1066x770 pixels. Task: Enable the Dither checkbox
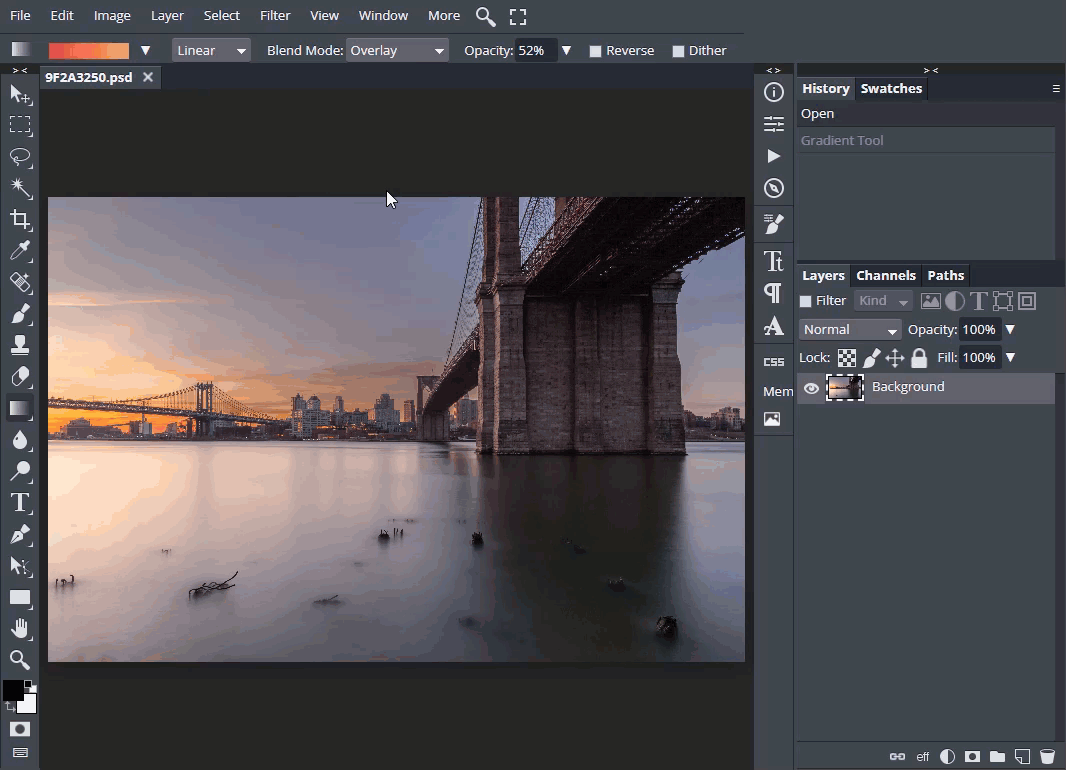679,51
